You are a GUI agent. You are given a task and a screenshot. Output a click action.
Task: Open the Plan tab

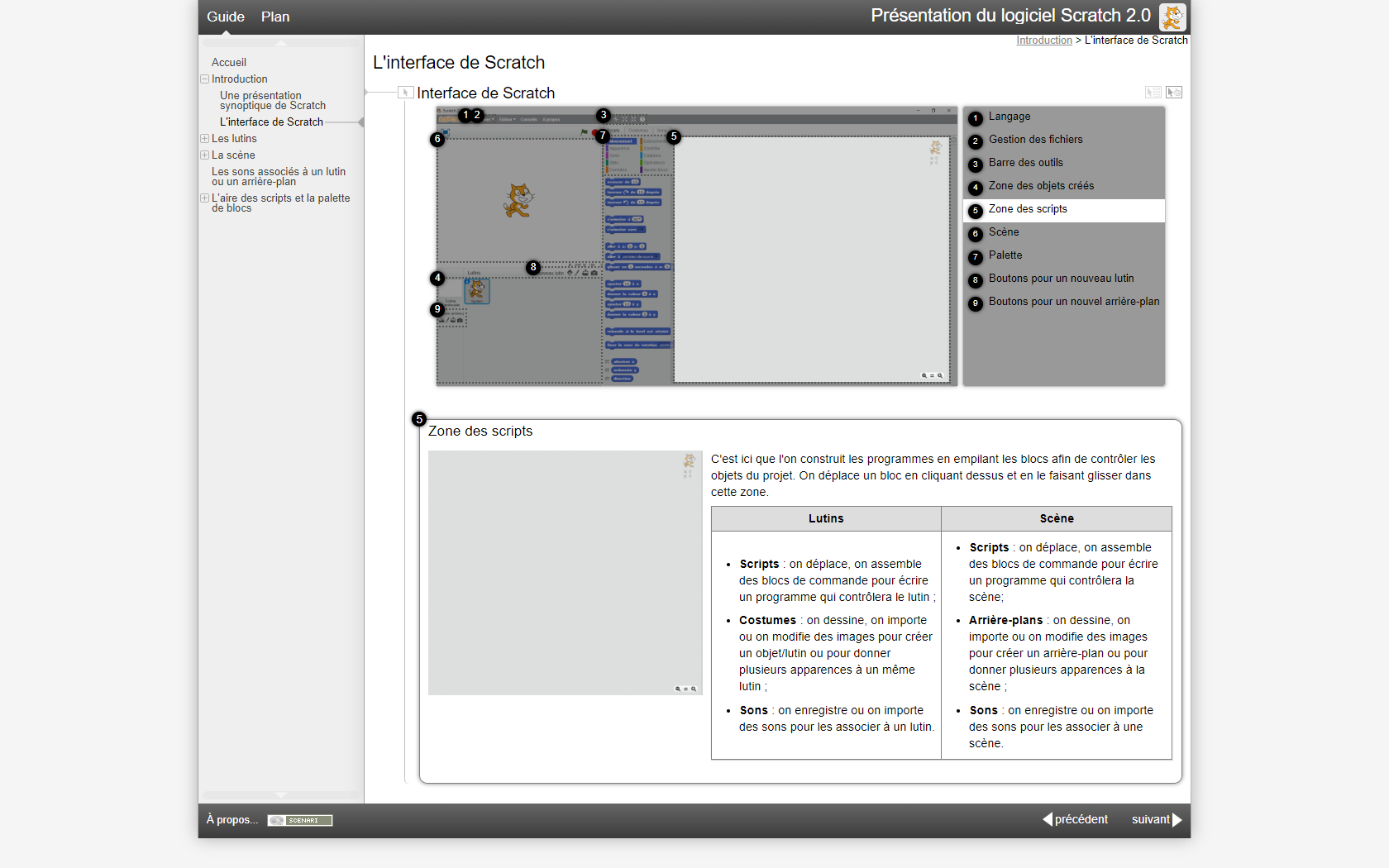pyautogui.click(x=275, y=17)
